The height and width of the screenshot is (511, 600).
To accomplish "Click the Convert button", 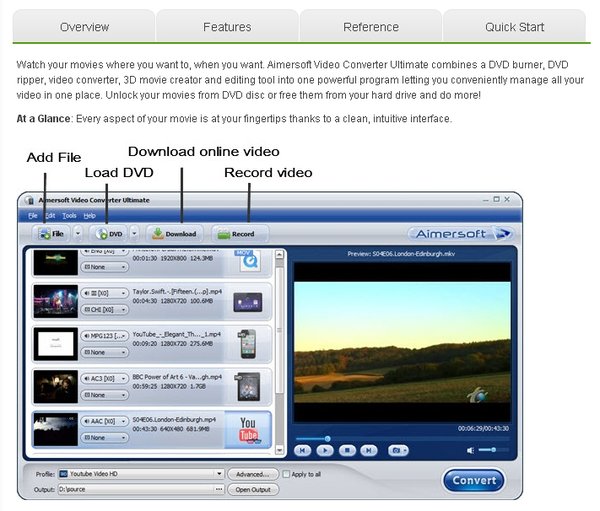I will 474,480.
